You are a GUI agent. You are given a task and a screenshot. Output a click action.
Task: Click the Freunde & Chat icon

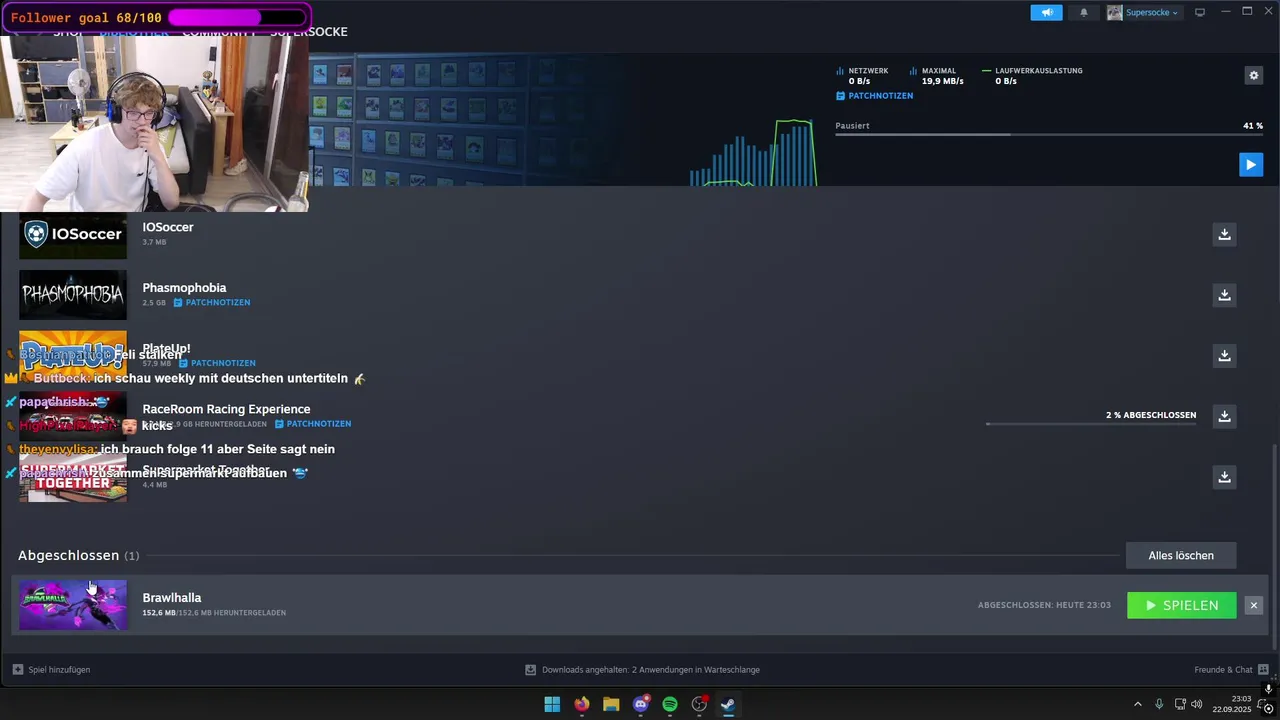(1263, 669)
